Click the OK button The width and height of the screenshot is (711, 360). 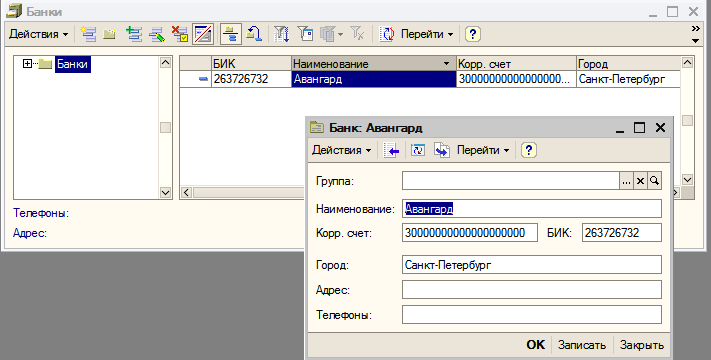click(x=536, y=345)
